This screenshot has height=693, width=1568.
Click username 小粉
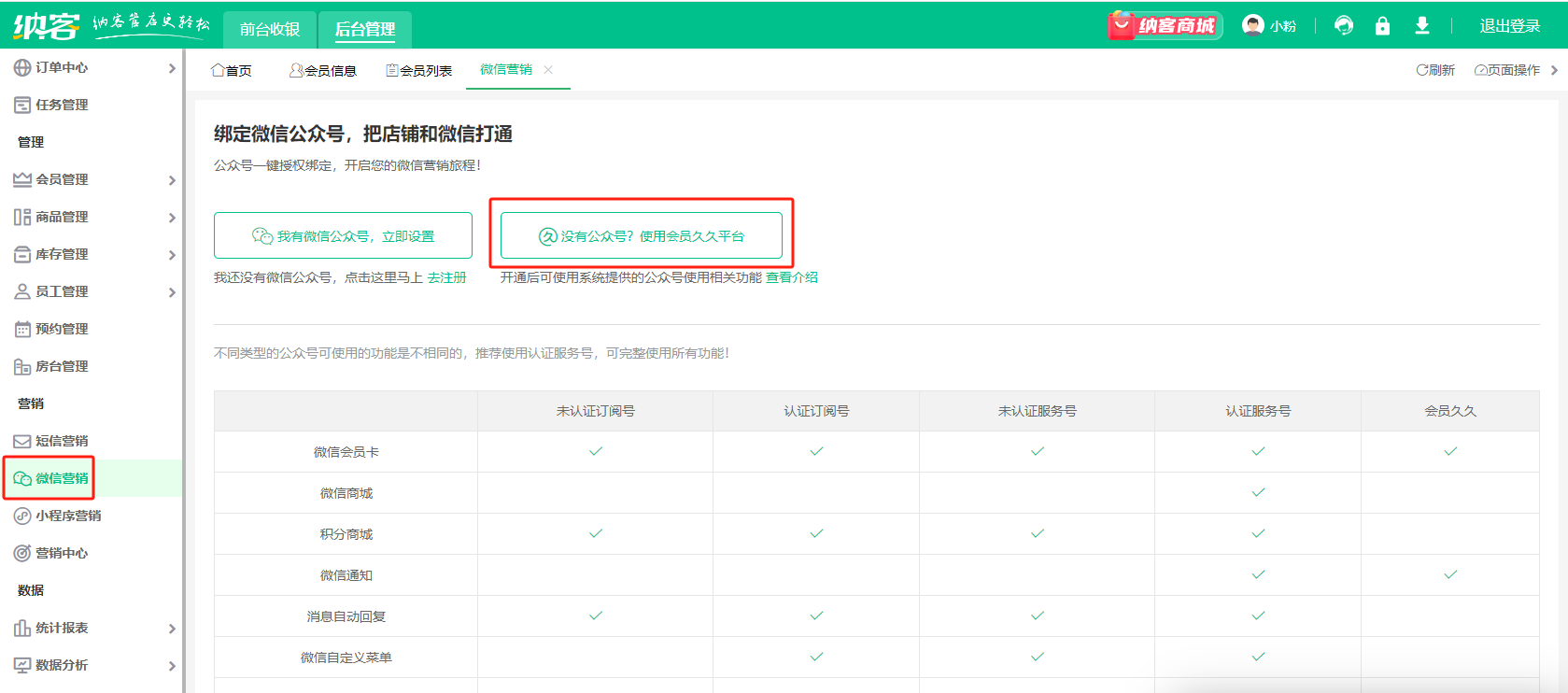1283,26
